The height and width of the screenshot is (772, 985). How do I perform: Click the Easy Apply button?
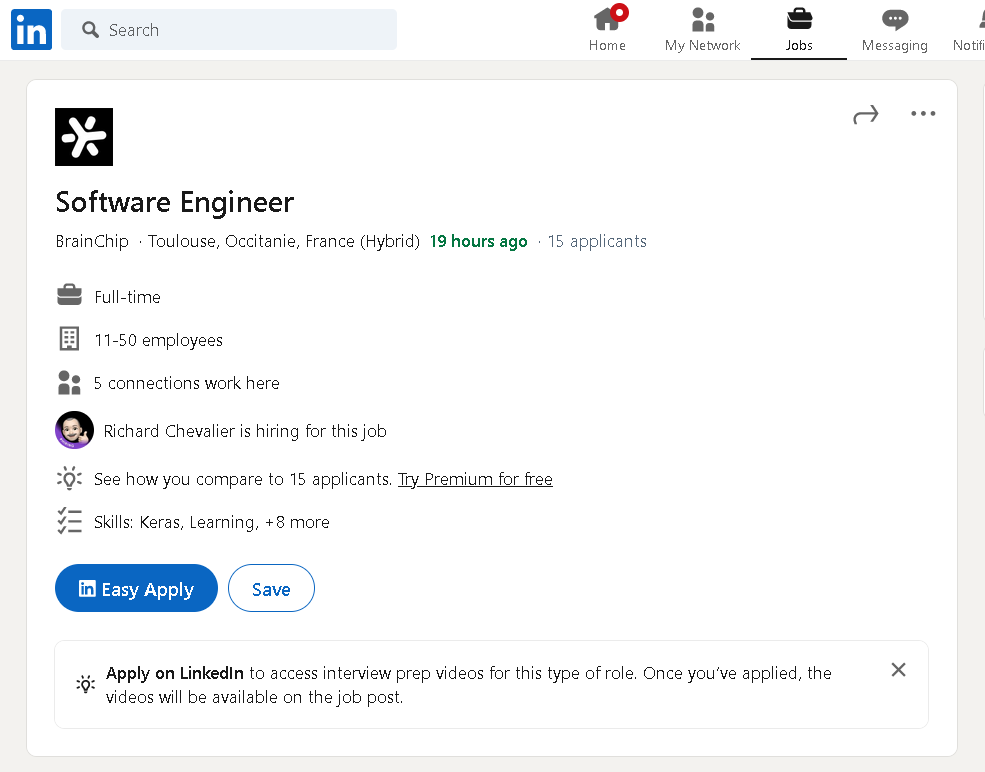click(136, 589)
